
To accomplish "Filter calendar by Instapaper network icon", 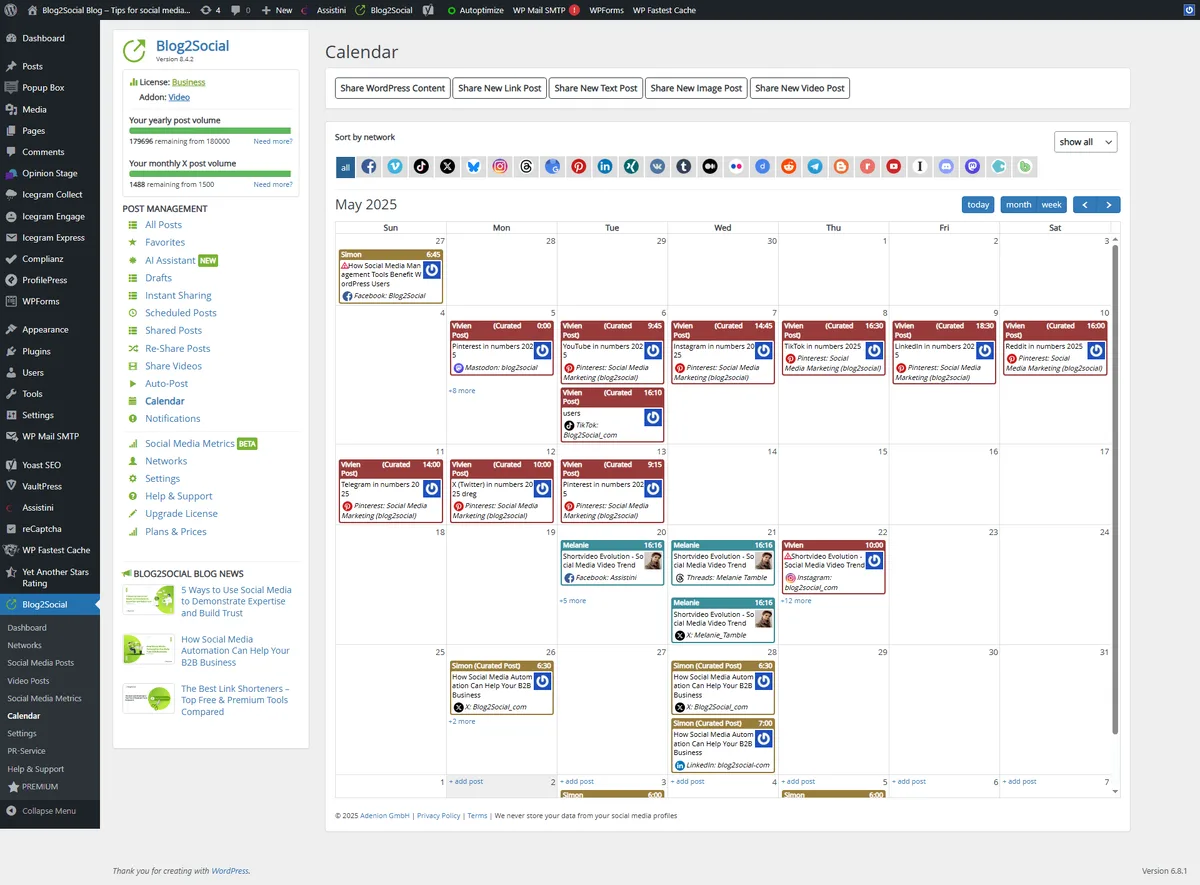I will point(920,167).
